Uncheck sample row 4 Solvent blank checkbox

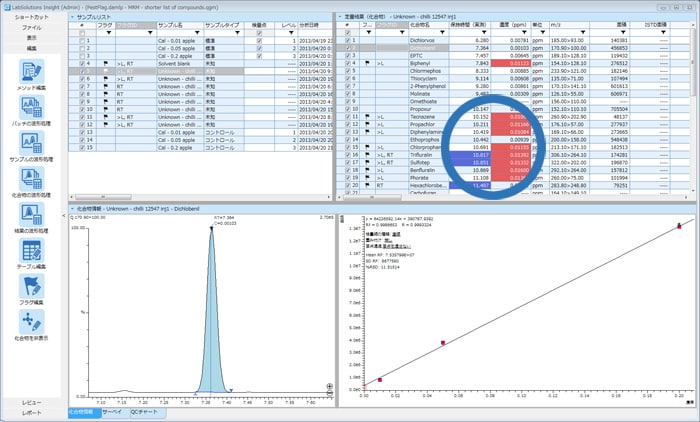[x=82, y=63]
